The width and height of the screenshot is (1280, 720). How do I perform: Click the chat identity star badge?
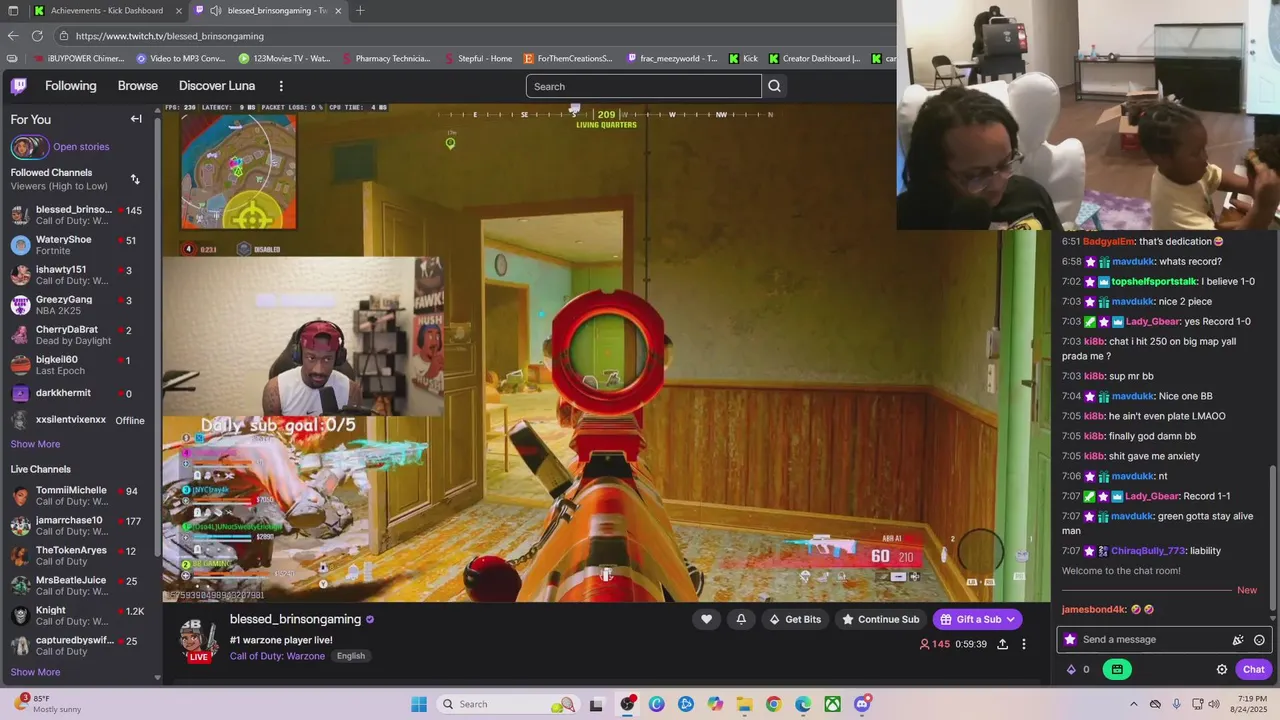[1070, 640]
